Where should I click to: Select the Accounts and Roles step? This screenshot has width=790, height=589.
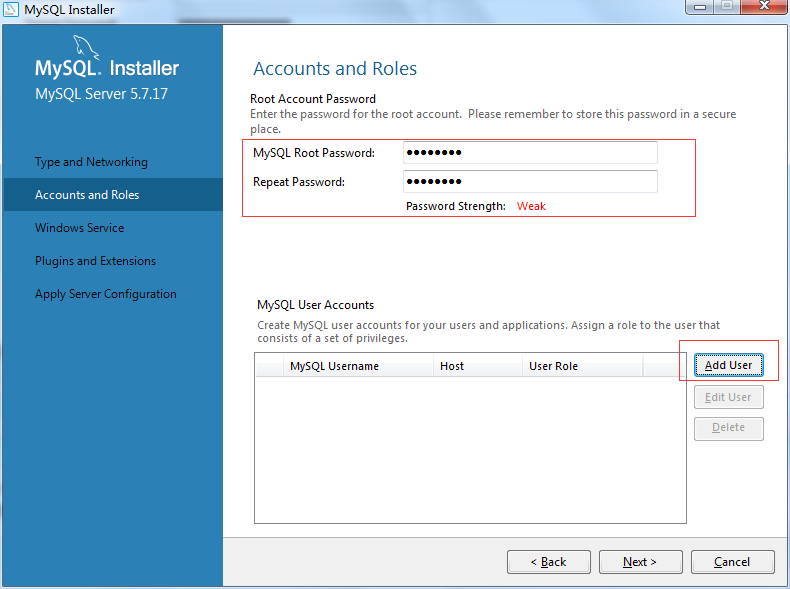[x=87, y=195]
